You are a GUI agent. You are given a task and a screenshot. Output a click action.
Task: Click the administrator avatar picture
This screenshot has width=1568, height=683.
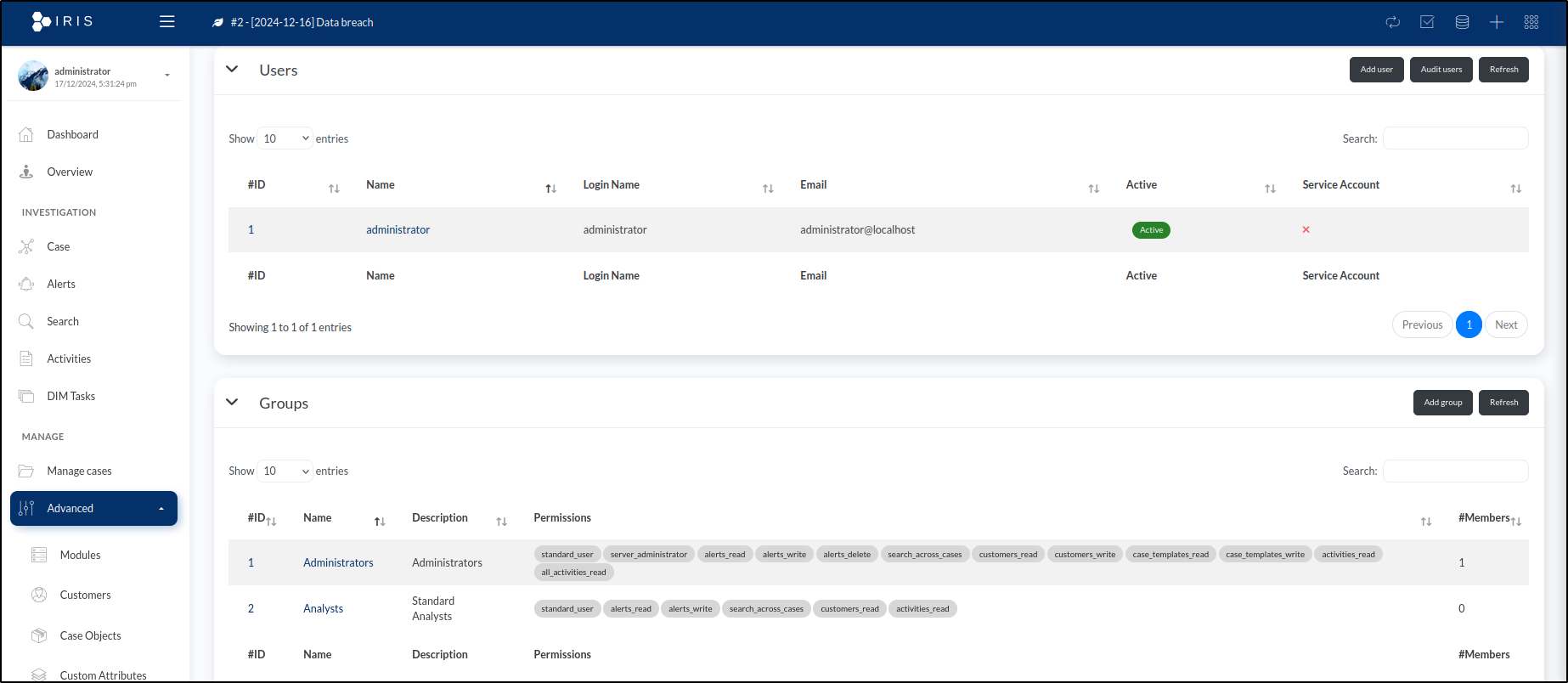pos(33,76)
